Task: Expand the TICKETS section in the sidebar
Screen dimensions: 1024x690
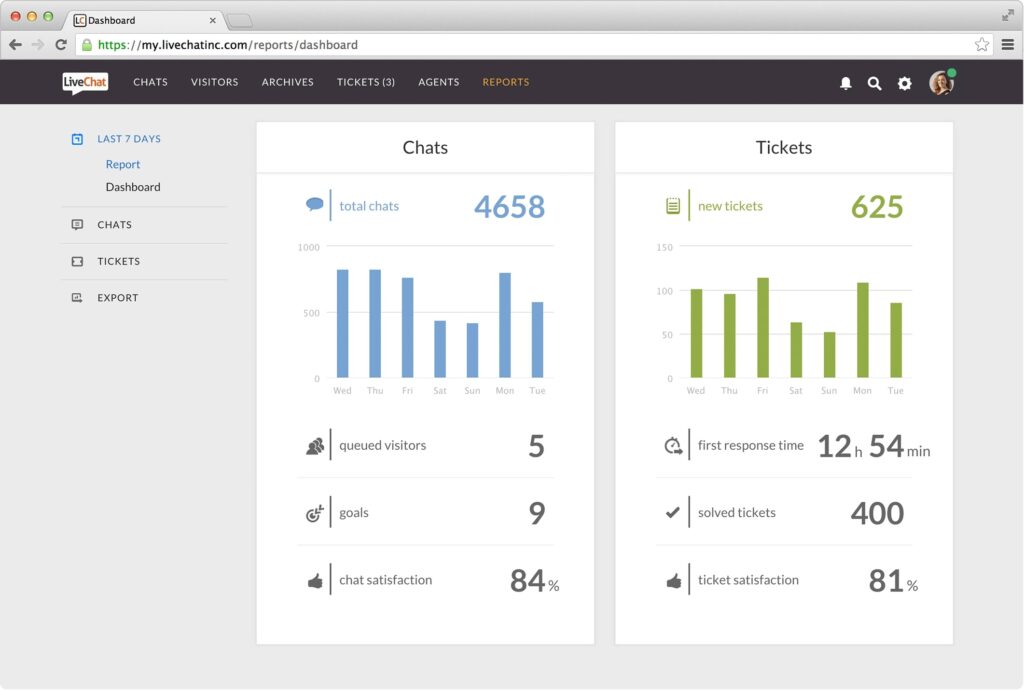Action: coord(117,261)
